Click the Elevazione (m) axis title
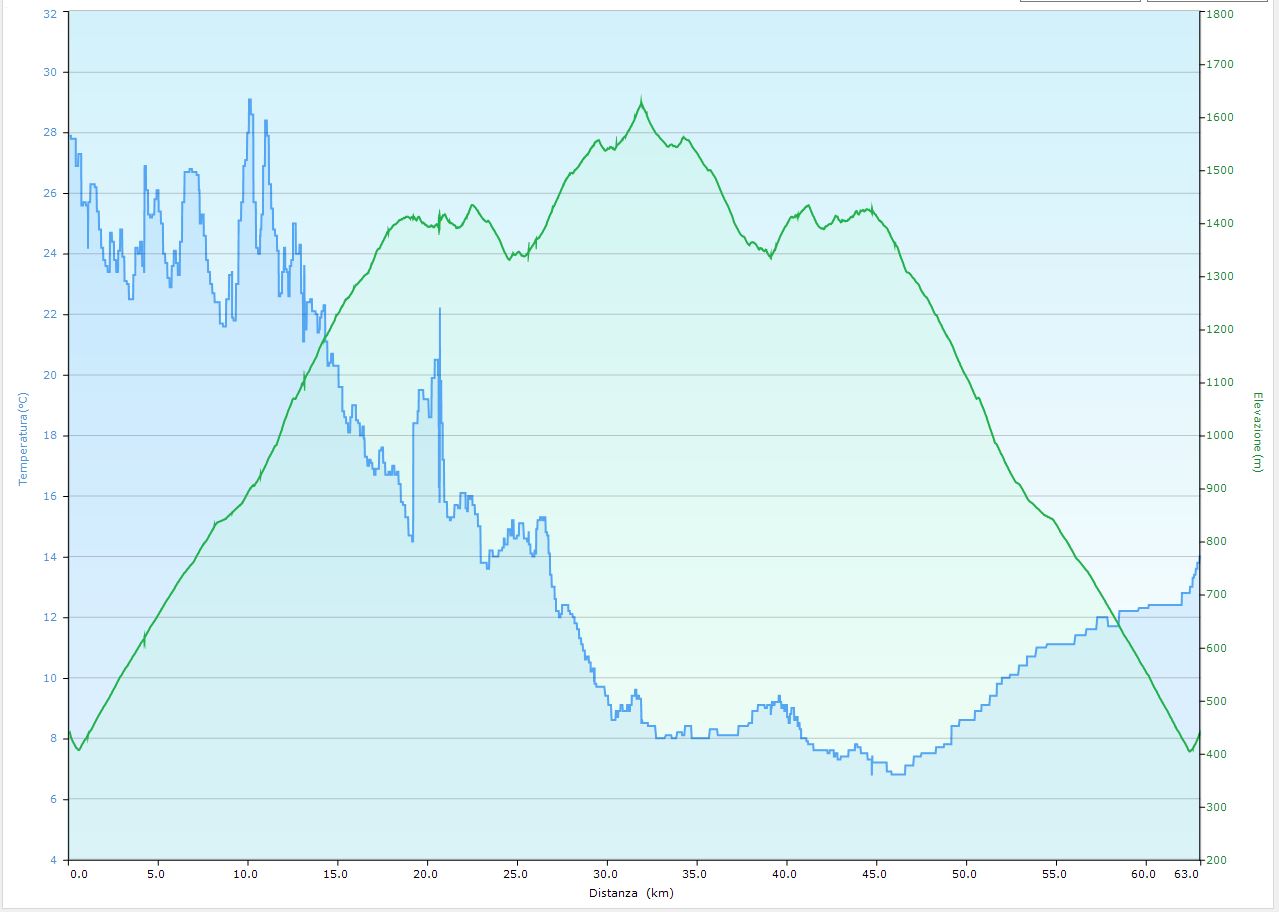The height and width of the screenshot is (912, 1279). (x=1257, y=432)
